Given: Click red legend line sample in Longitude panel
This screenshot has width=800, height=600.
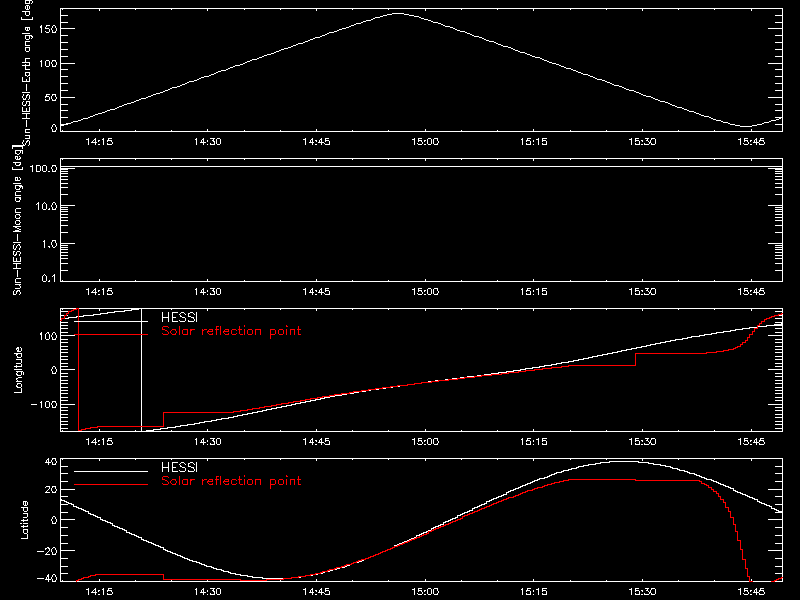Looking at the screenshot, I should pos(111,335).
